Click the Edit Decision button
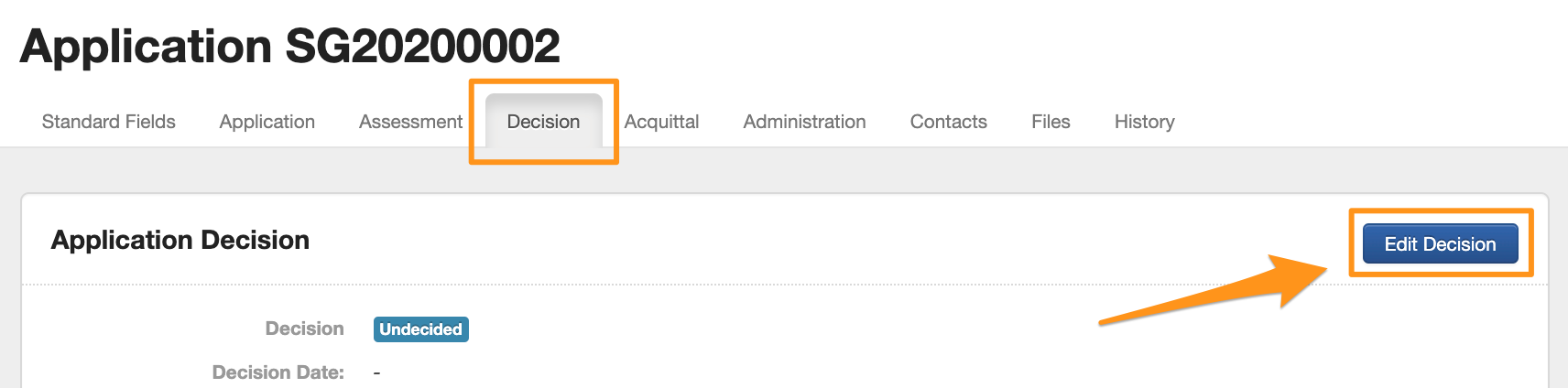This screenshot has width=1568, height=388. tap(1440, 244)
